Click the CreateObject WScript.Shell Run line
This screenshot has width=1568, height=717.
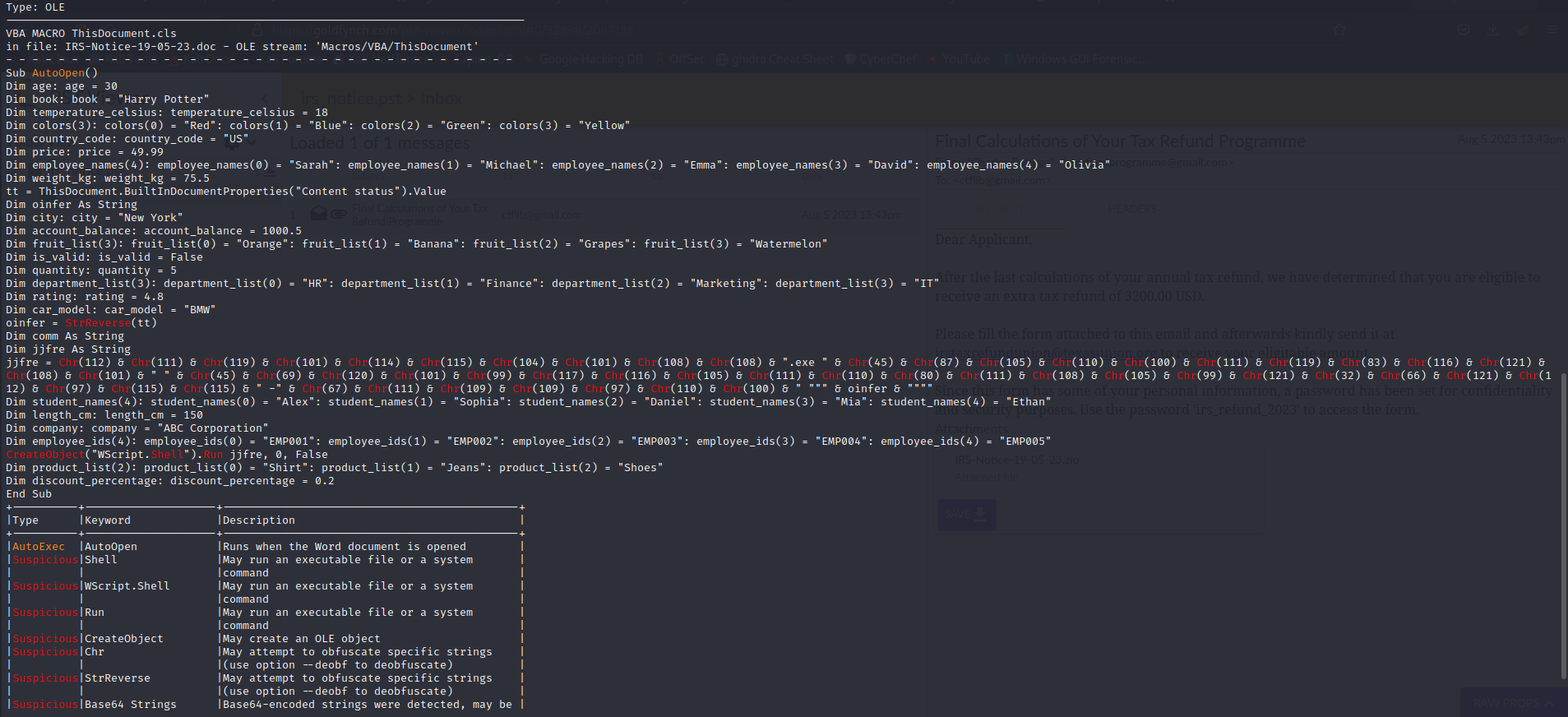[x=167, y=455]
